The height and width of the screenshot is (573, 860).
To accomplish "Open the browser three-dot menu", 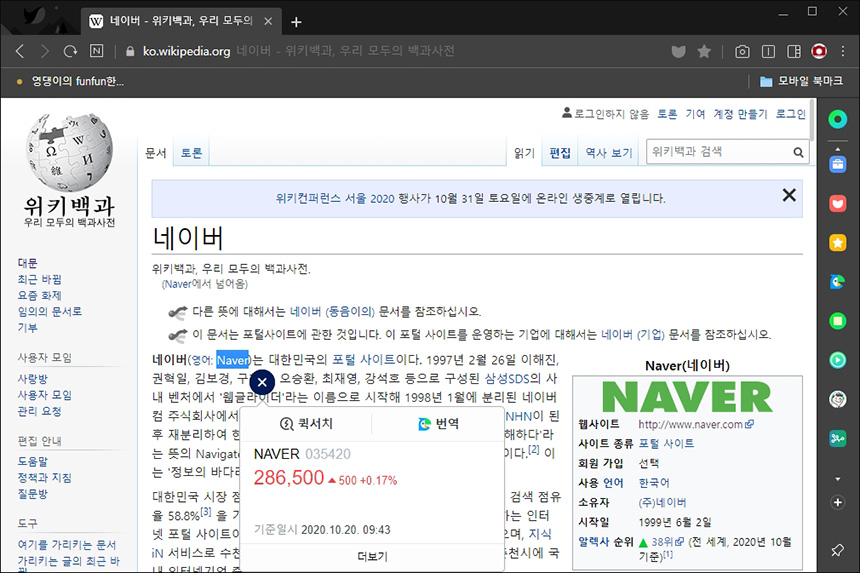I will point(843,51).
